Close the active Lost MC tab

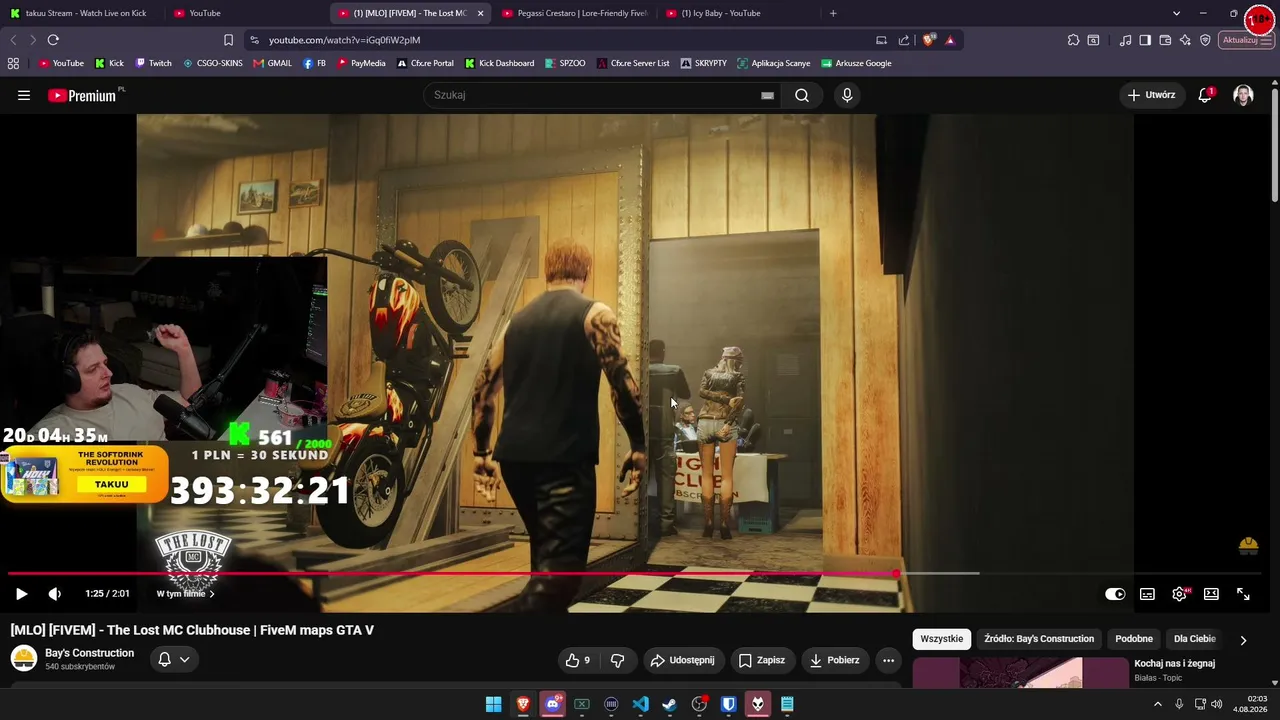tap(480, 13)
